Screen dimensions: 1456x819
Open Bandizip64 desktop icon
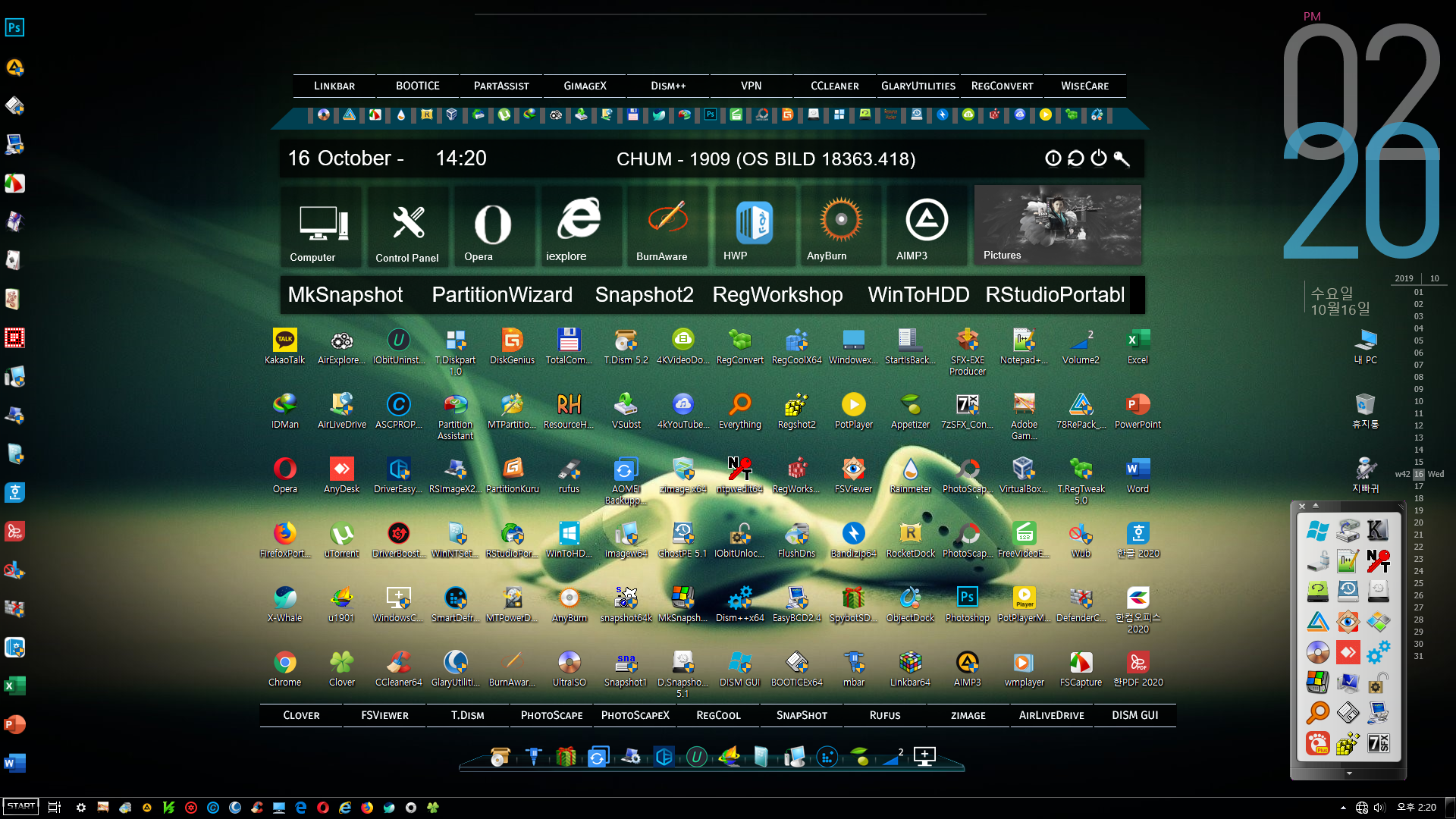853,540
